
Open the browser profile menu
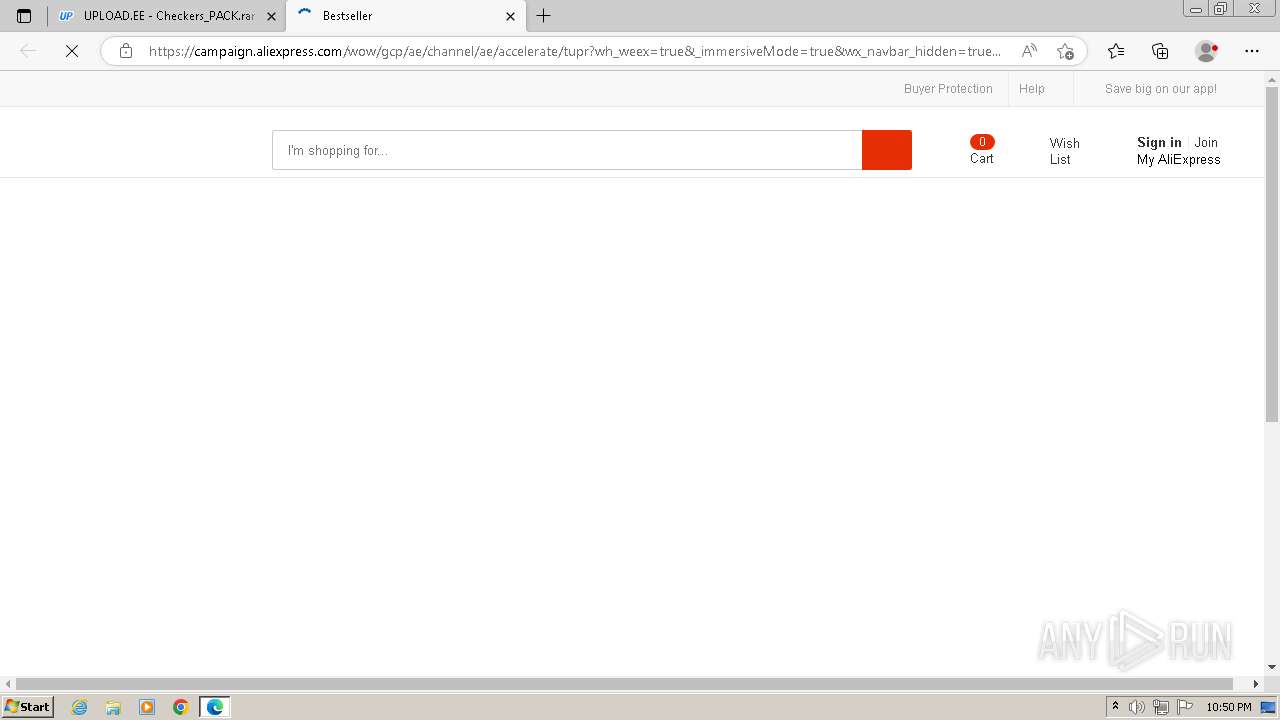pyautogui.click(x=1207, y=51)
